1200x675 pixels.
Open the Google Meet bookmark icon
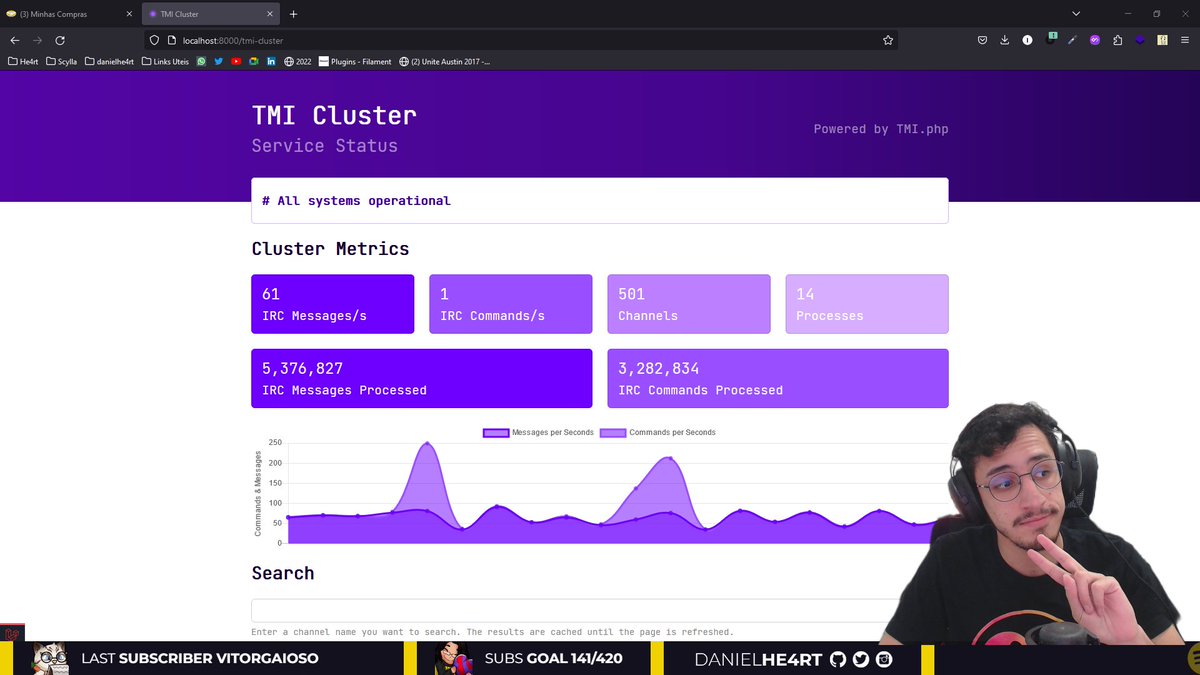point(254,61)
